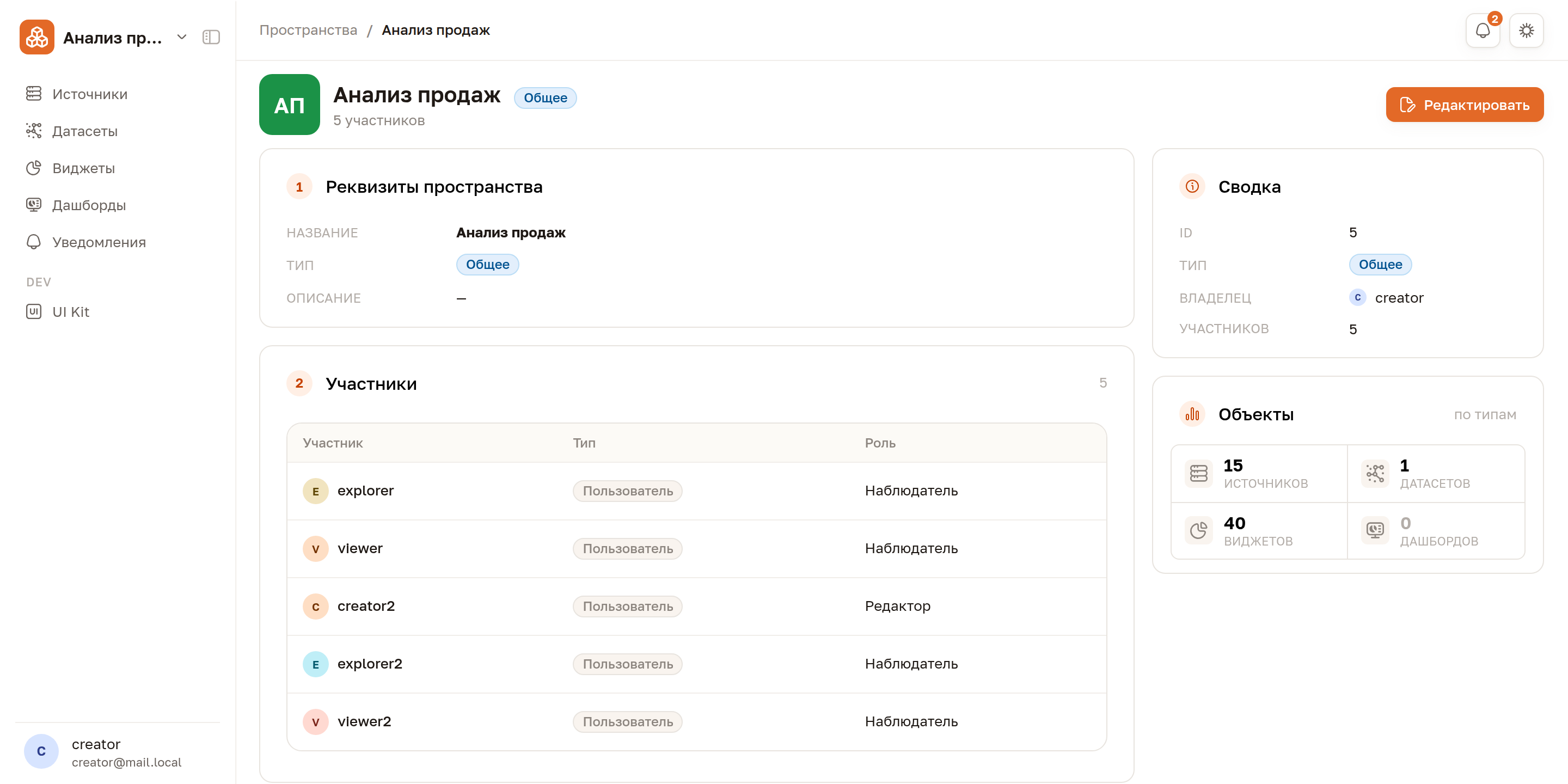Open Источники in the sidebar

pyautogui.click(x=118, y=94)
